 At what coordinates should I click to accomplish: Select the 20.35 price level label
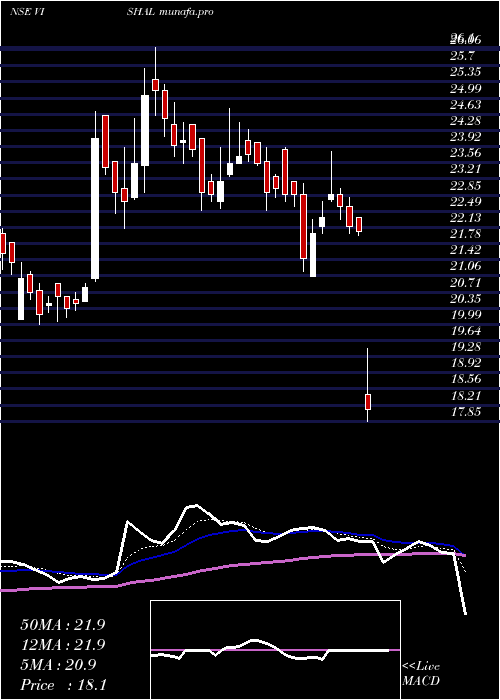(x=466, y=298)
